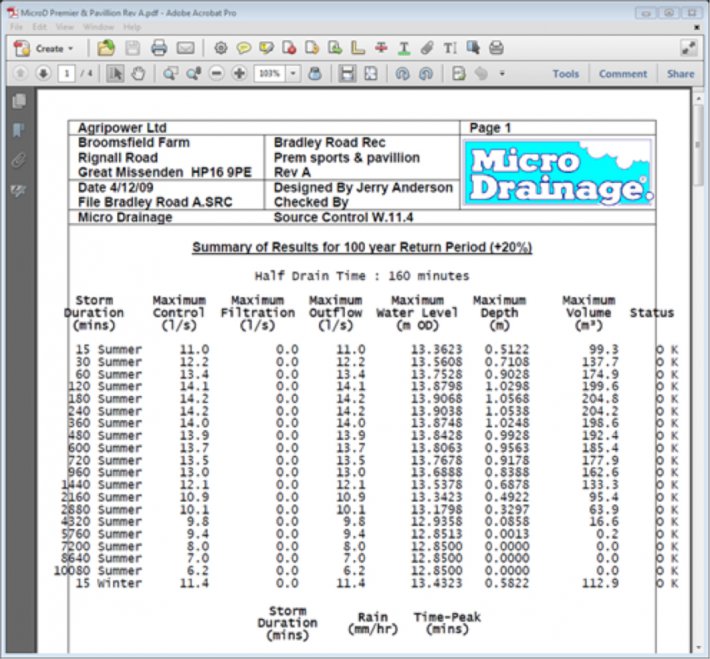Select the dynamic zoom magnifier tool
This screenshot has width=710, height=659.
[193, 73]
